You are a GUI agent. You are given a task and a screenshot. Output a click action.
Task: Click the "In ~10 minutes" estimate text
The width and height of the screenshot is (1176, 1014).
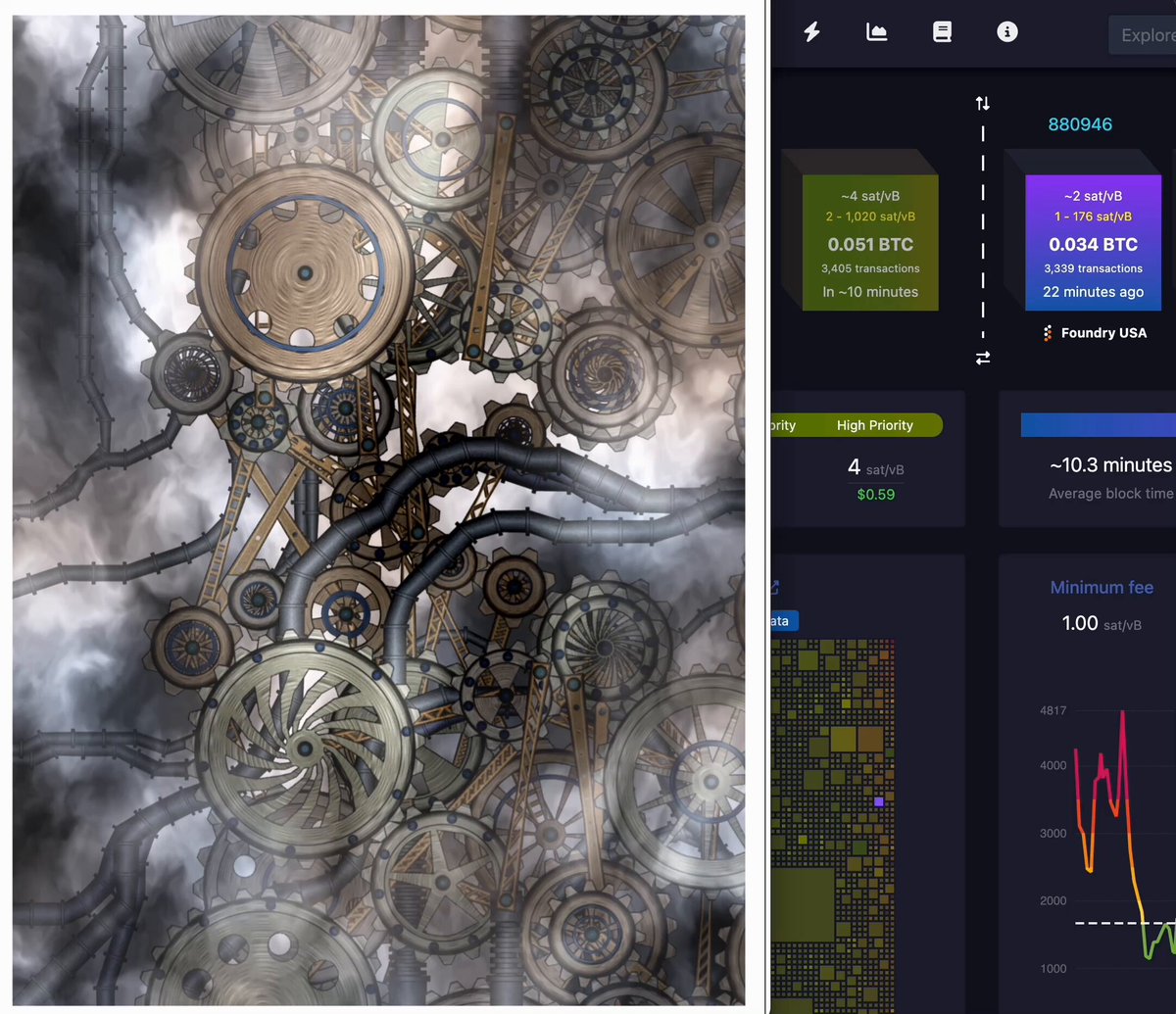[x=870, y=292]
